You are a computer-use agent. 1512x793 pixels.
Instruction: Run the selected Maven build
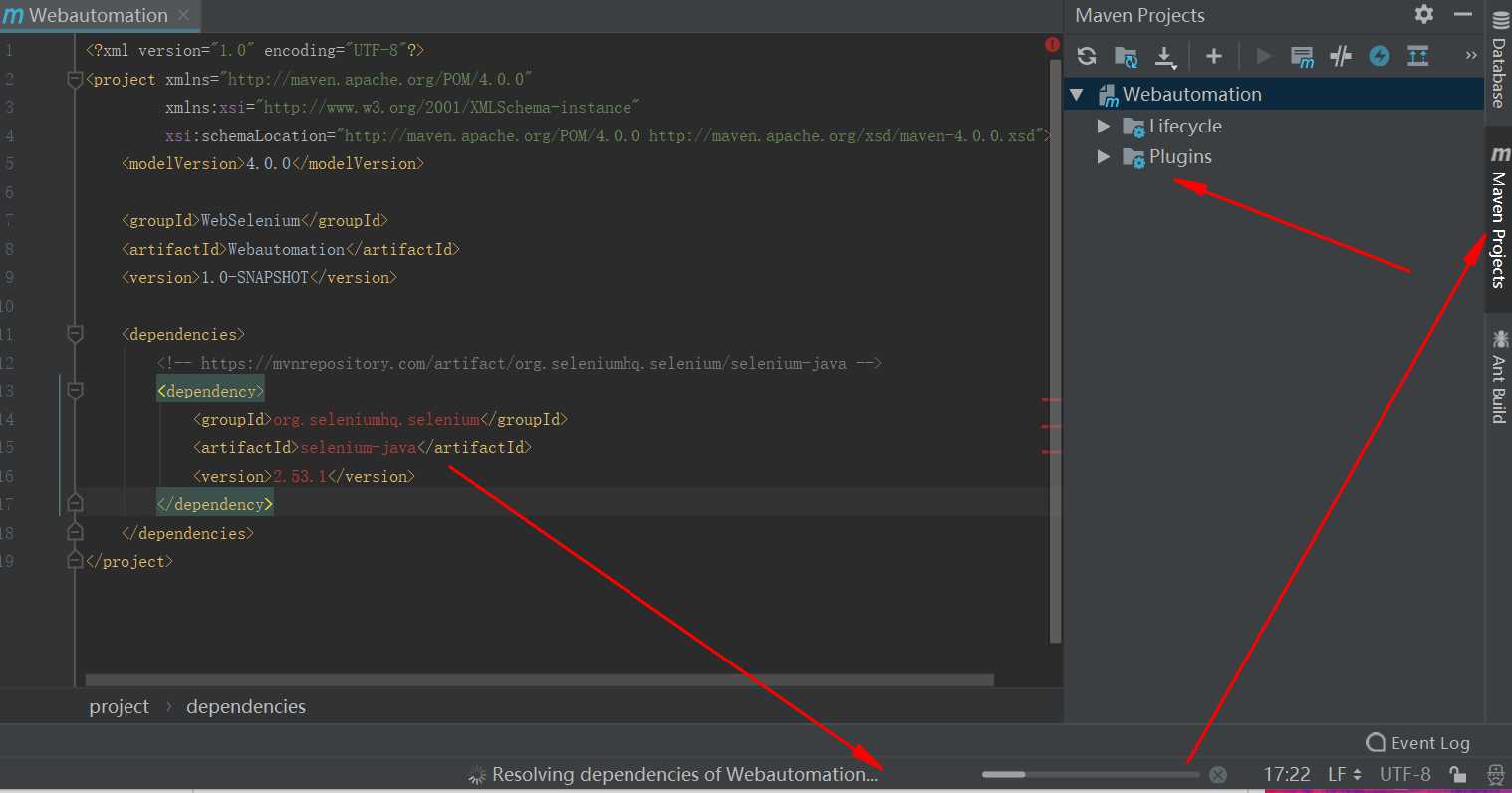coord(1263,56)
